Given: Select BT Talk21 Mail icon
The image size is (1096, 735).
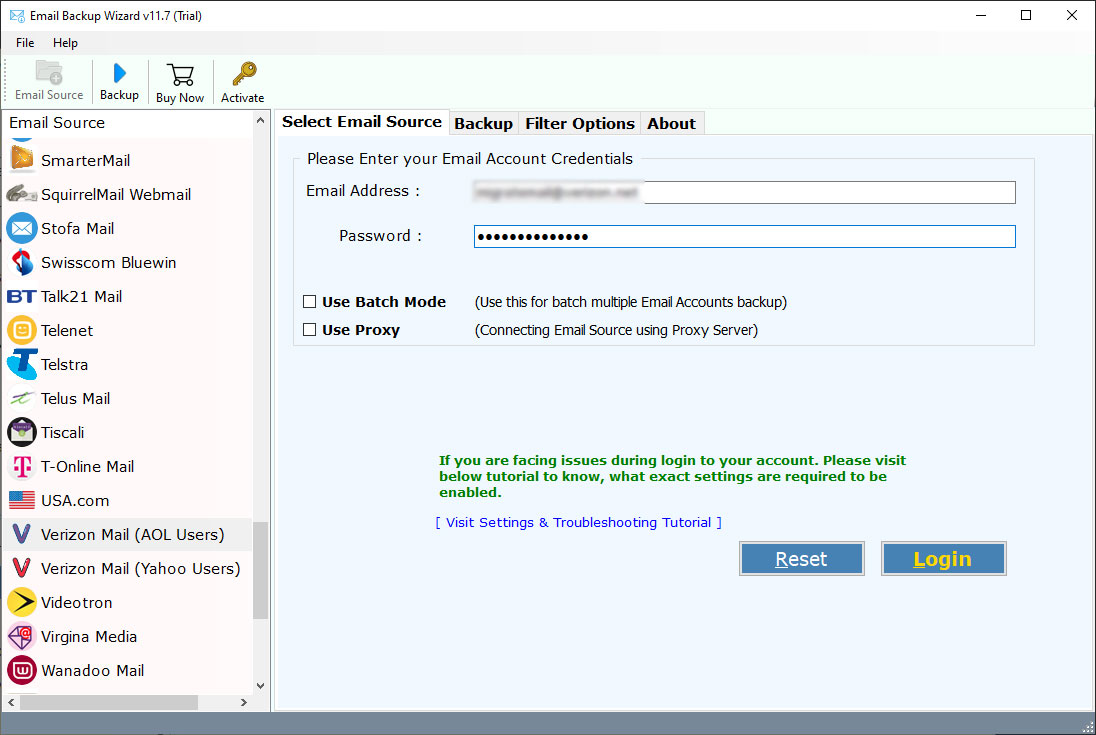Looking at the screenshot, I should pyautogui.click(x=22, y=296).
